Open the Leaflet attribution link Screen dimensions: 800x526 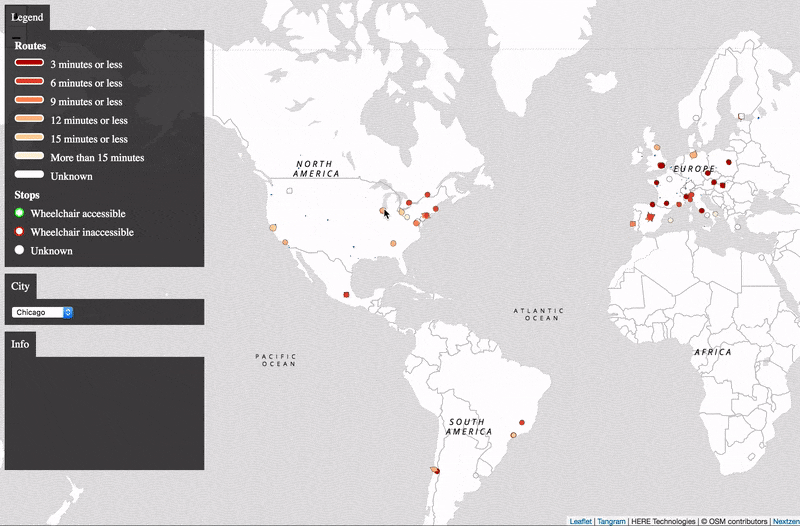point(581,521)
